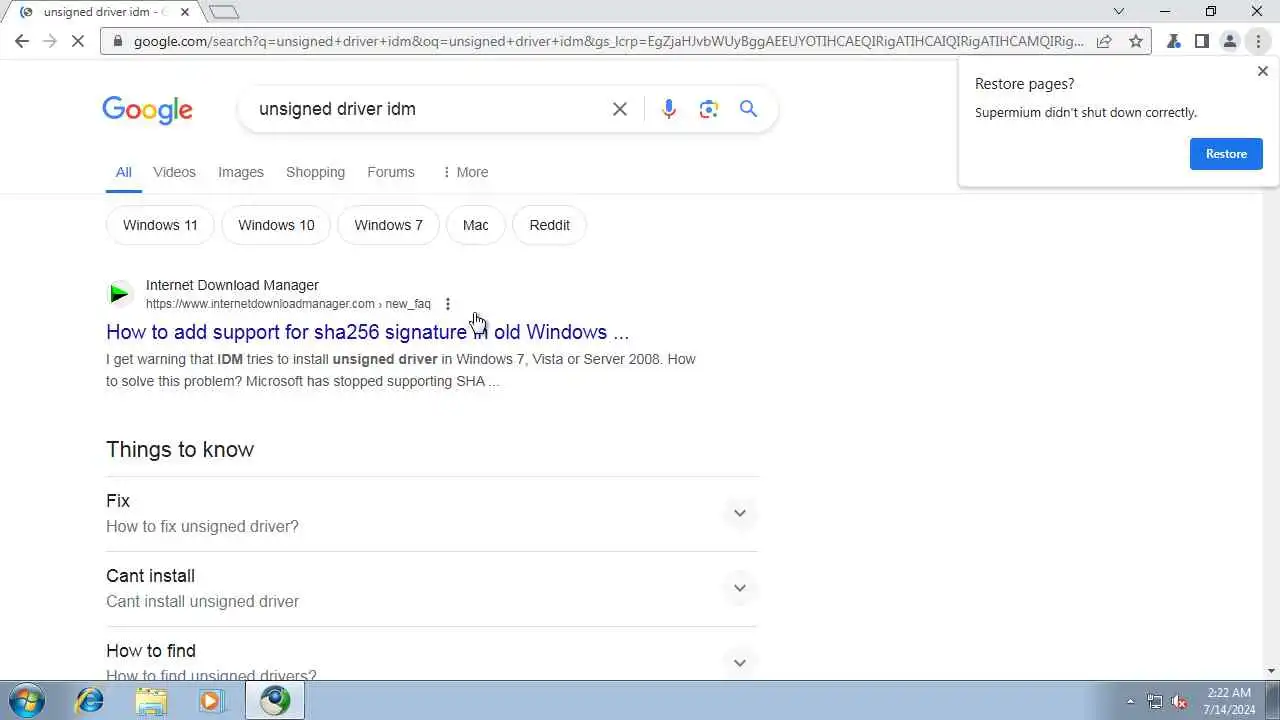Switch to the Forums tab

391,172
